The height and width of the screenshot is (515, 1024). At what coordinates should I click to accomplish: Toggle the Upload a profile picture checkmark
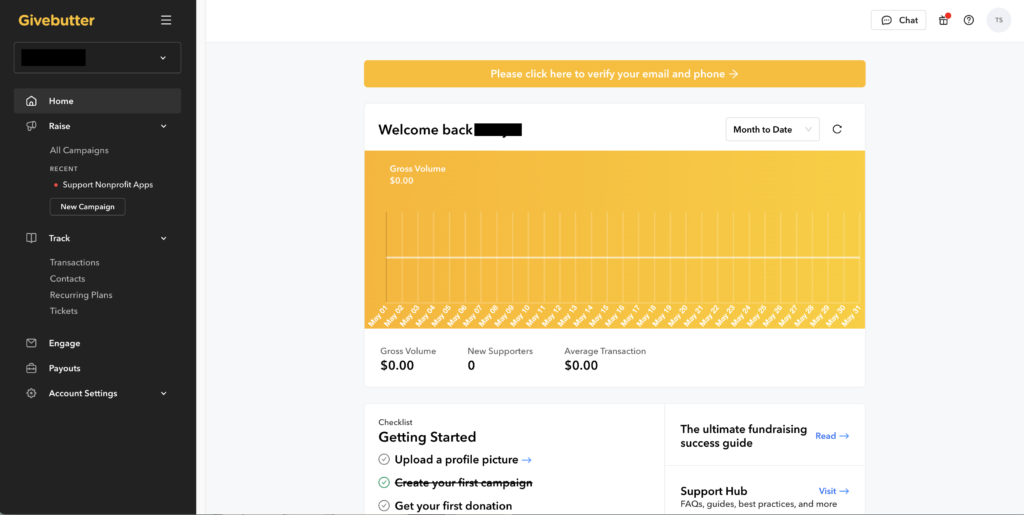click(x=384, y=460)
